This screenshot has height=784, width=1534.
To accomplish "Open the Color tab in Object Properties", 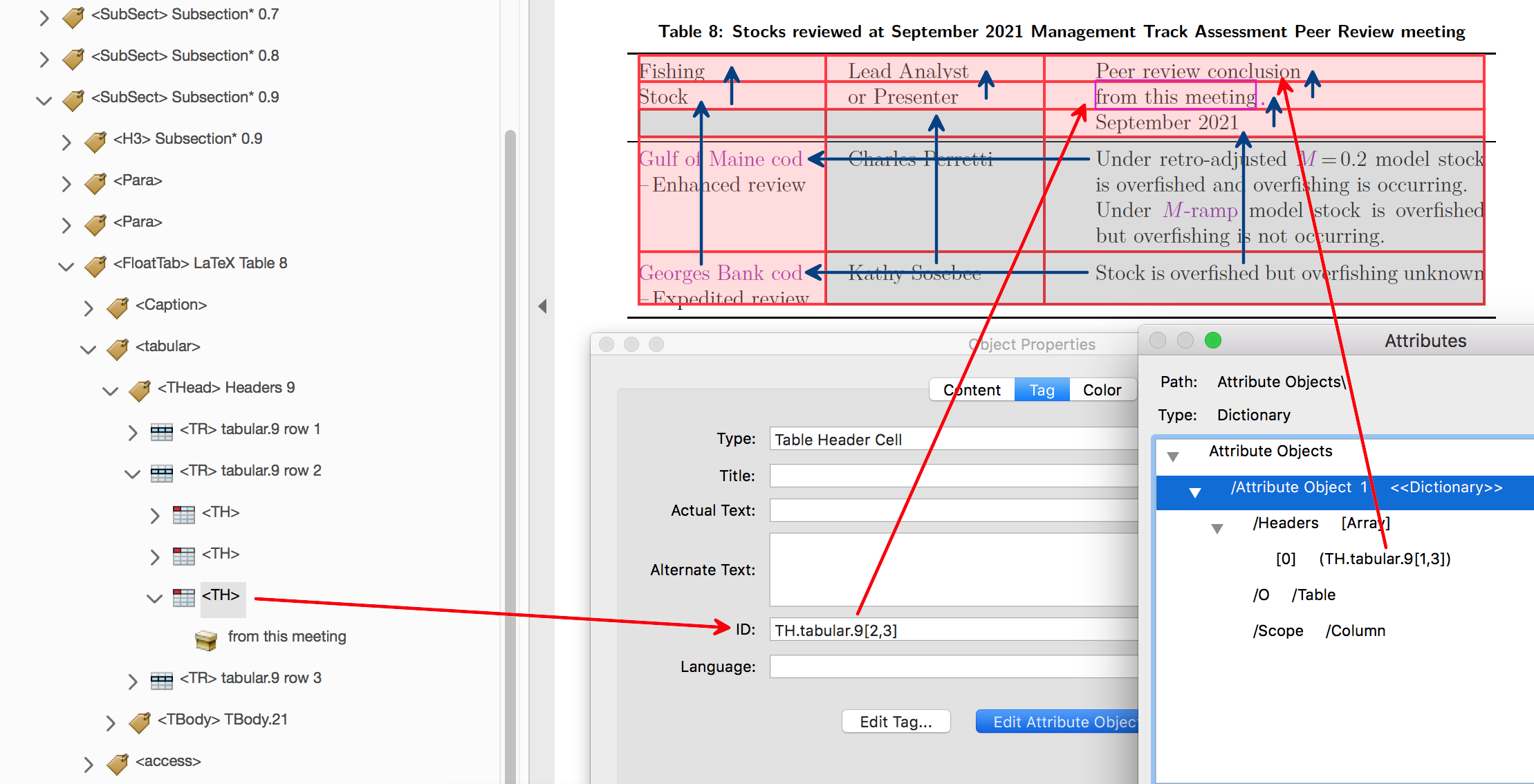I will (x=1101, y=390).
